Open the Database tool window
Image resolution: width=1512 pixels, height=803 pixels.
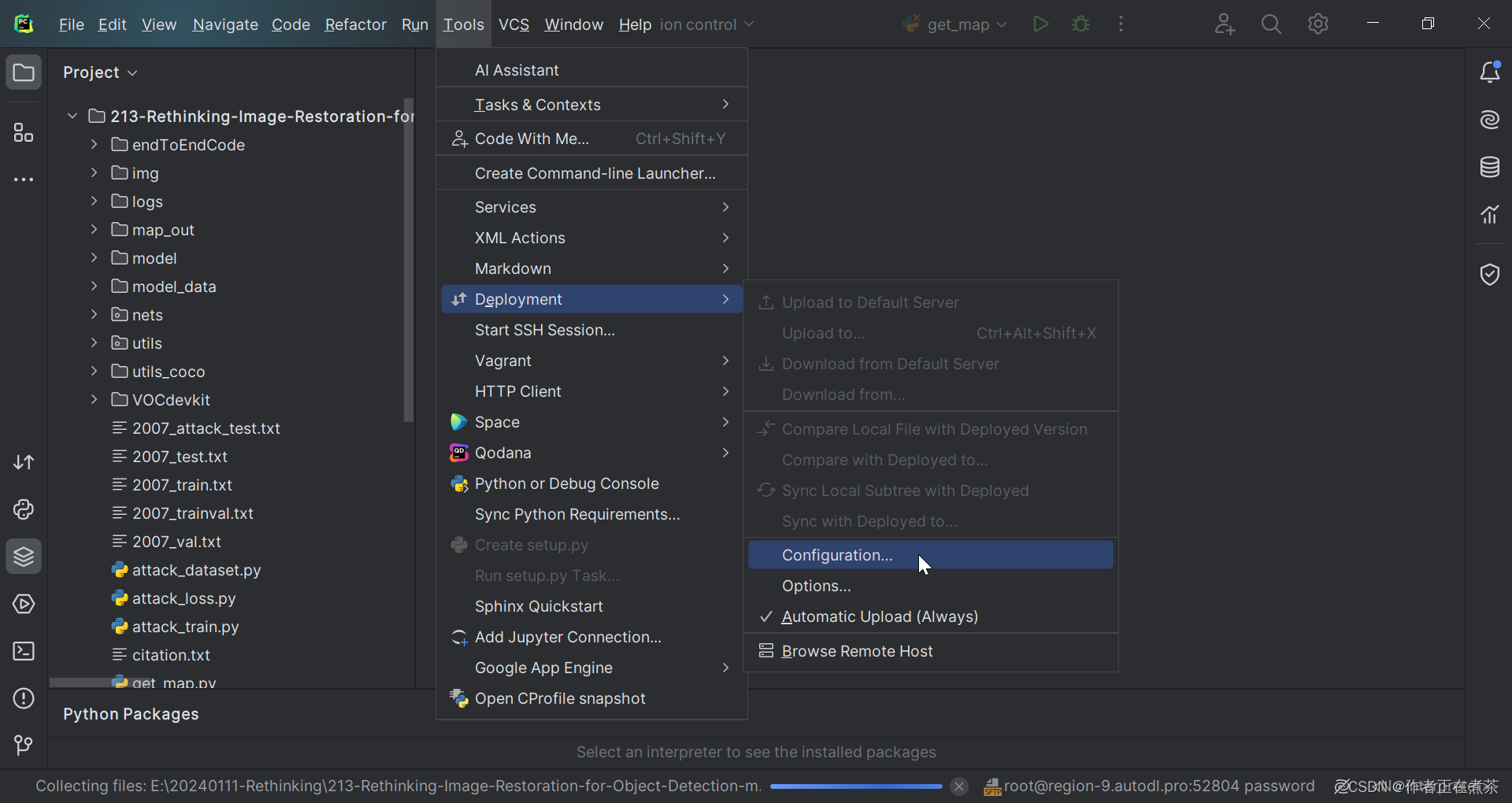(x=1491, y=167)
